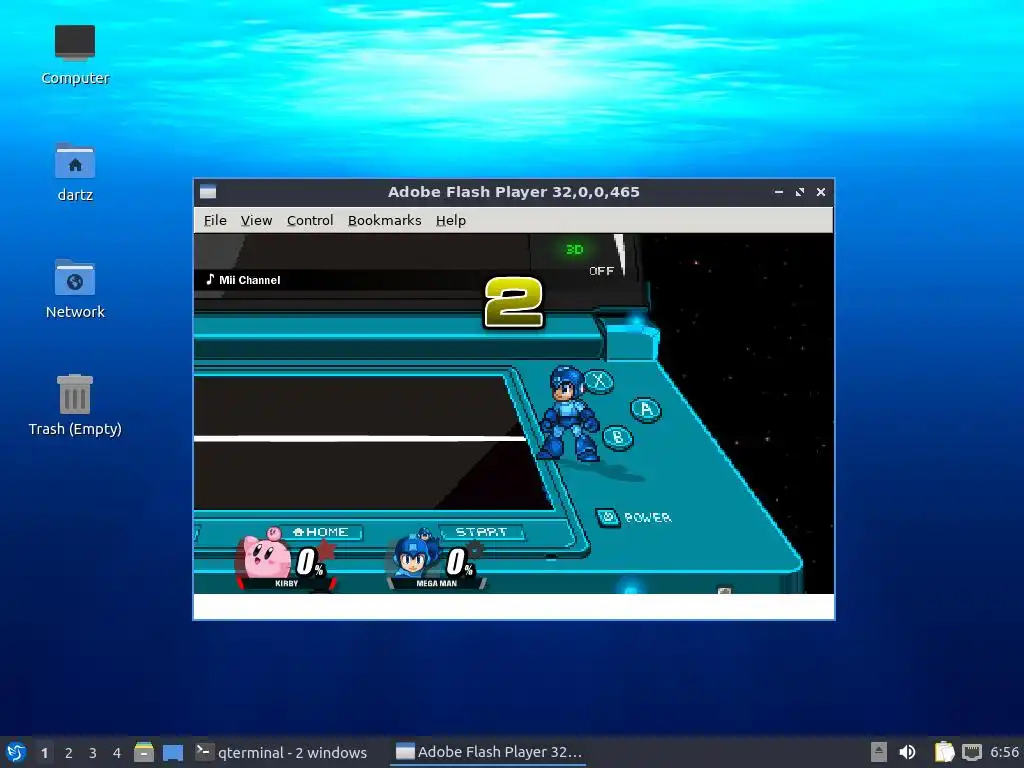Click the 6:56 clock in taskbar
Image resolution: width=1024 pixels, height=768 pixels.
pyautogui.click(x=1004, y=752)
